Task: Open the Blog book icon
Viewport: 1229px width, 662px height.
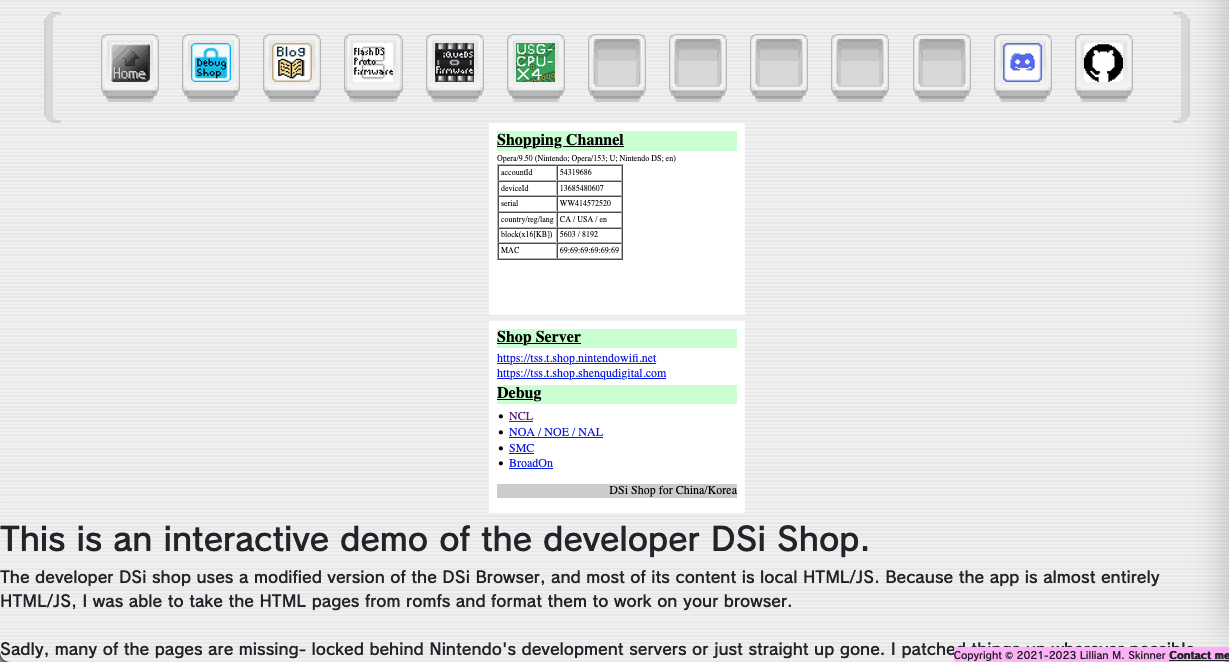Action: (x=292, y=64)
